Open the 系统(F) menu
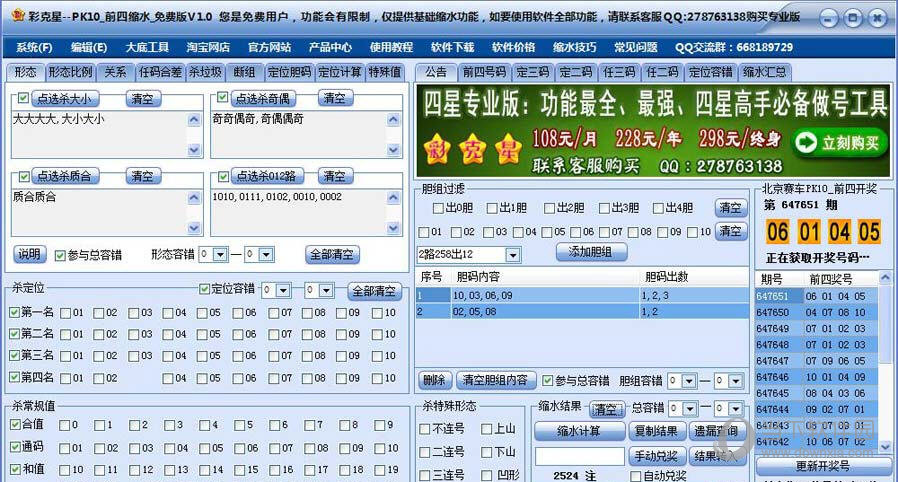The width and height of the screenshot is (898, 482). tap(34, 48)
